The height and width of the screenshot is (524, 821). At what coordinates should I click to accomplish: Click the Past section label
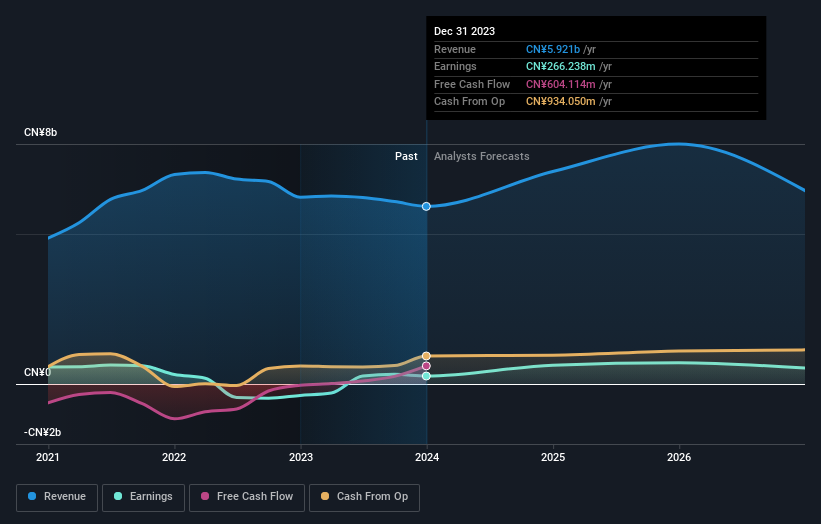406,157
